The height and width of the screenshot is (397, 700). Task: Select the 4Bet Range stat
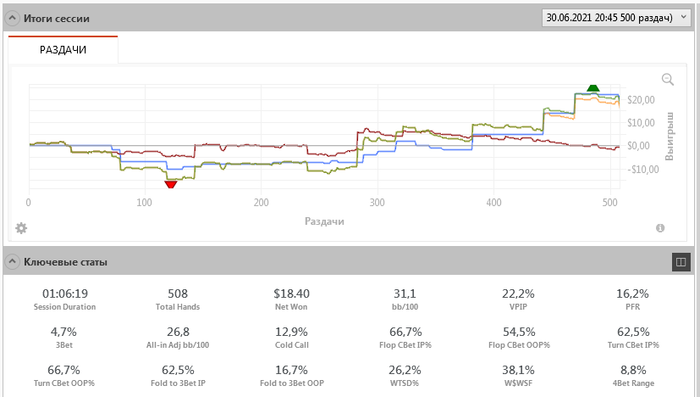pyautogui.click(x=633, y=376)
